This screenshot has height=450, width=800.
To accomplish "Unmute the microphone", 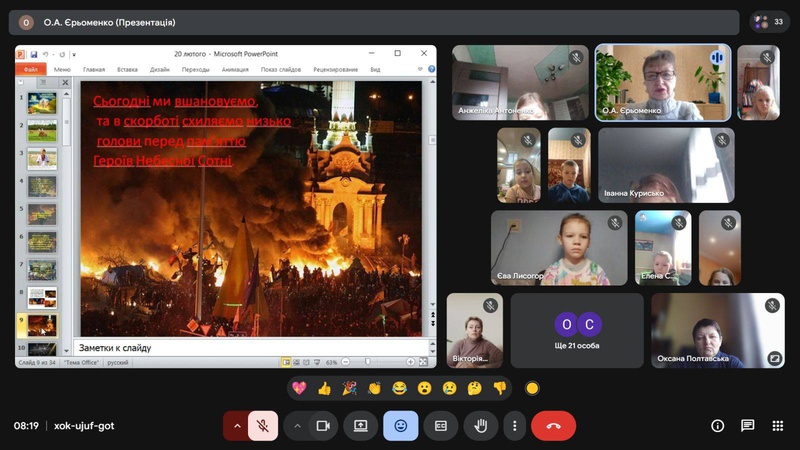I will 263,426.
